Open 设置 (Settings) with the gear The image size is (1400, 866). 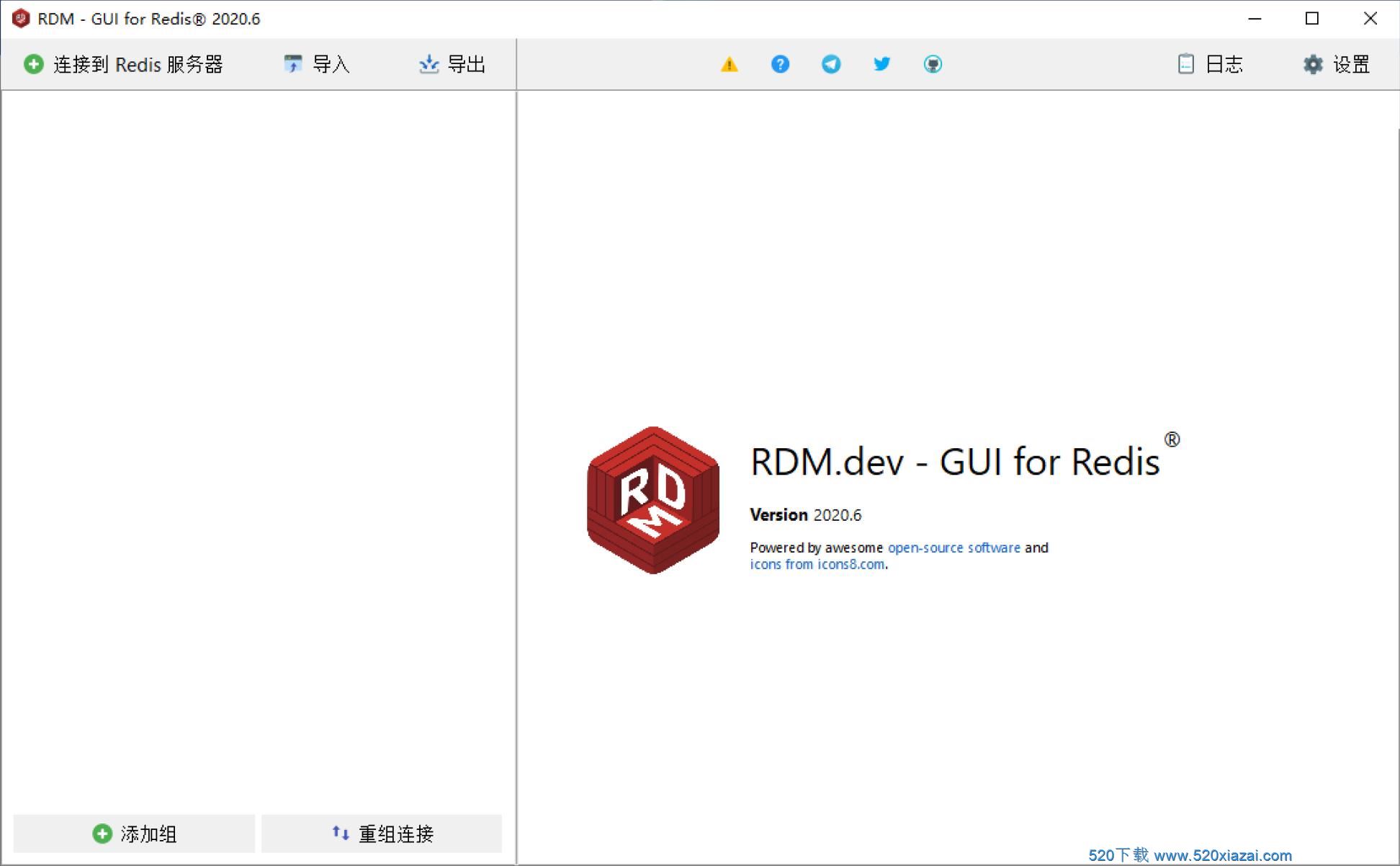(x=1337, y=64)
